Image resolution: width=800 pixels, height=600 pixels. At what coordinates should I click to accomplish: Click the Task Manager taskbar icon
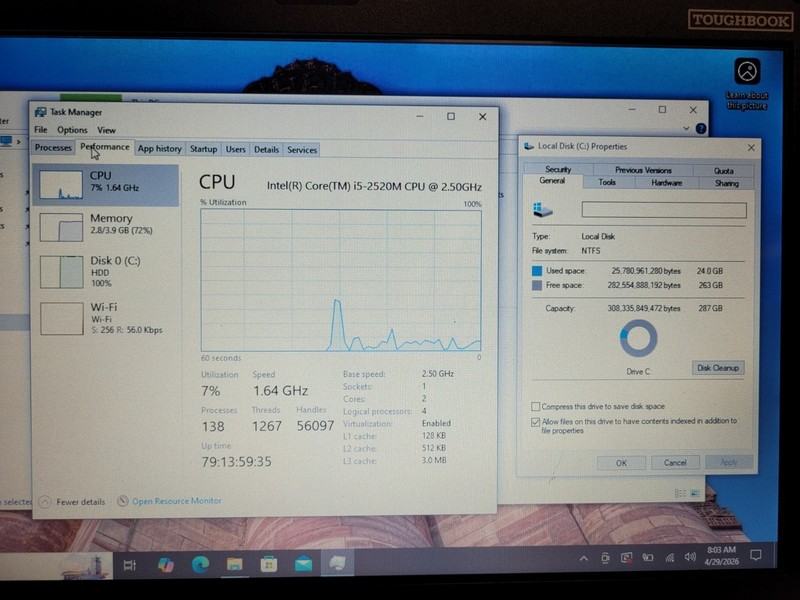[x=337, y=563]
